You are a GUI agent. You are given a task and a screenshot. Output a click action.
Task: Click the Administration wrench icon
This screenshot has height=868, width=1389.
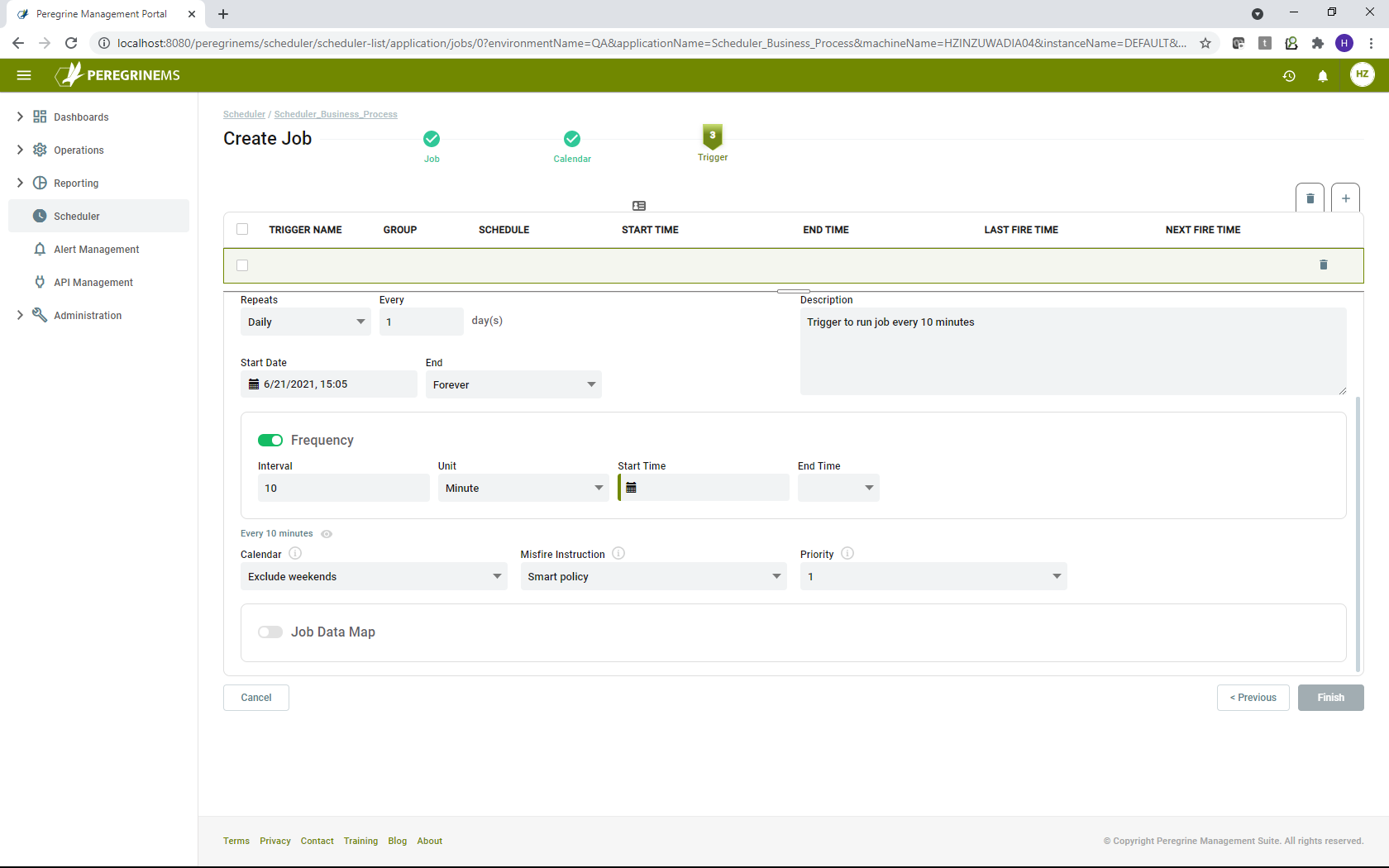[40, 315]
